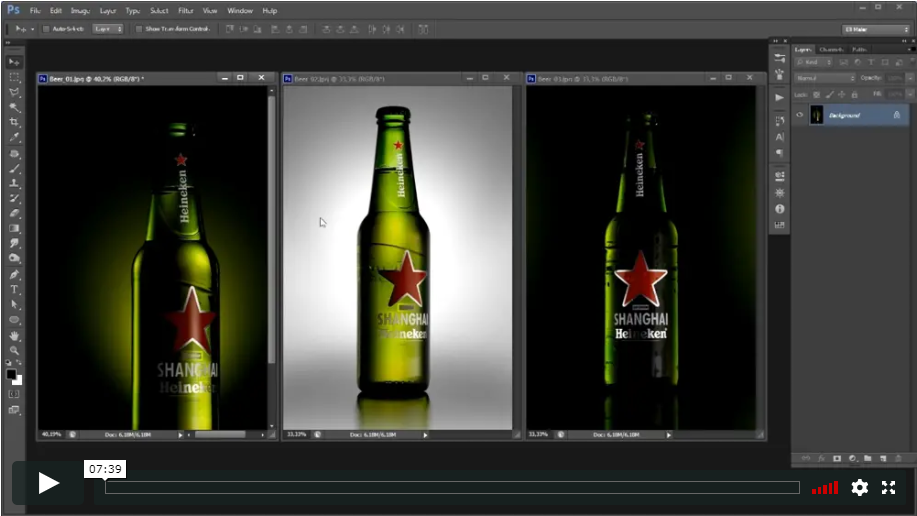Select the Crop tool
The width and height of the screenshot is (917, 516).
(15, 122)
